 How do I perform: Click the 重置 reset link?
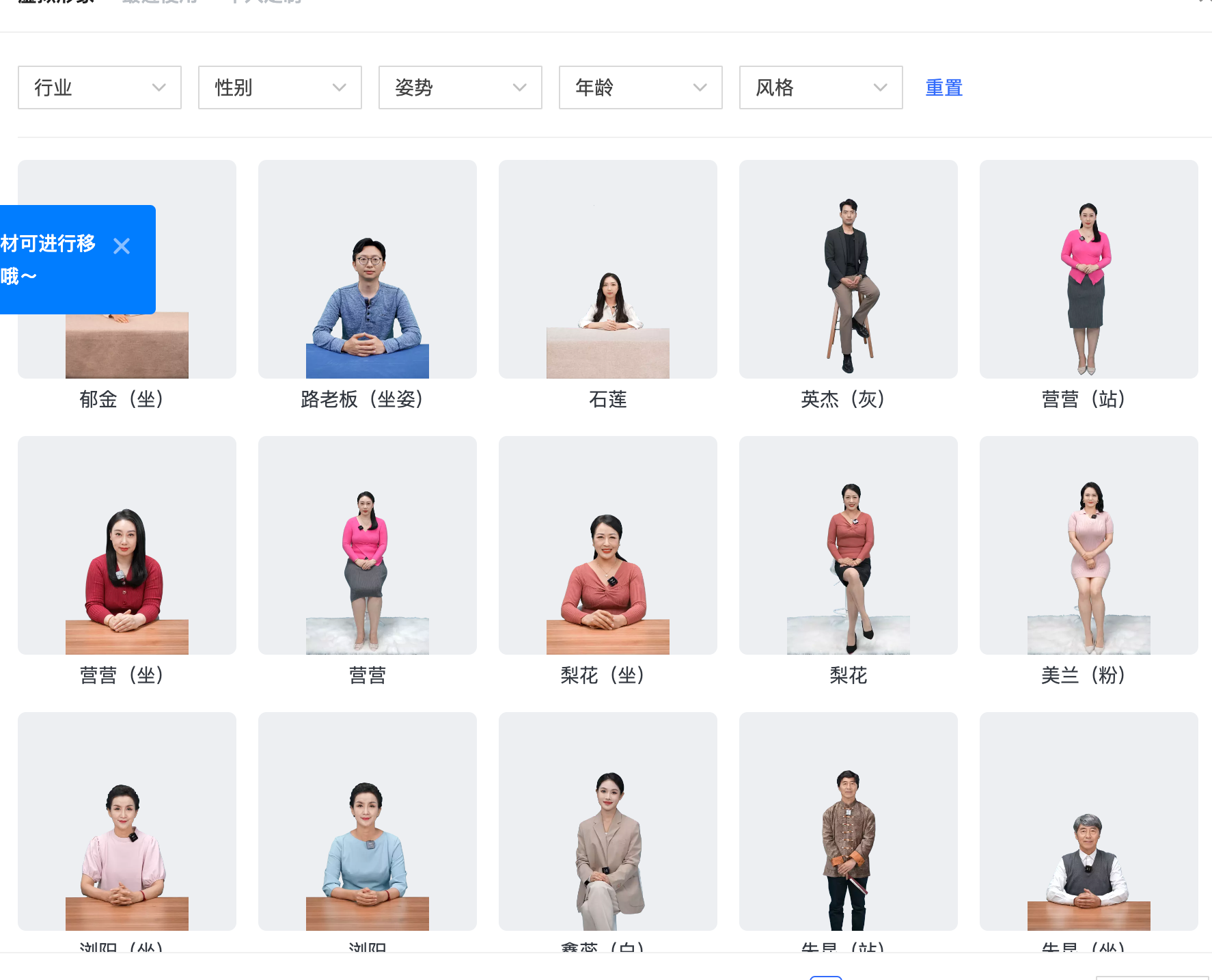[x=944, y=87]
